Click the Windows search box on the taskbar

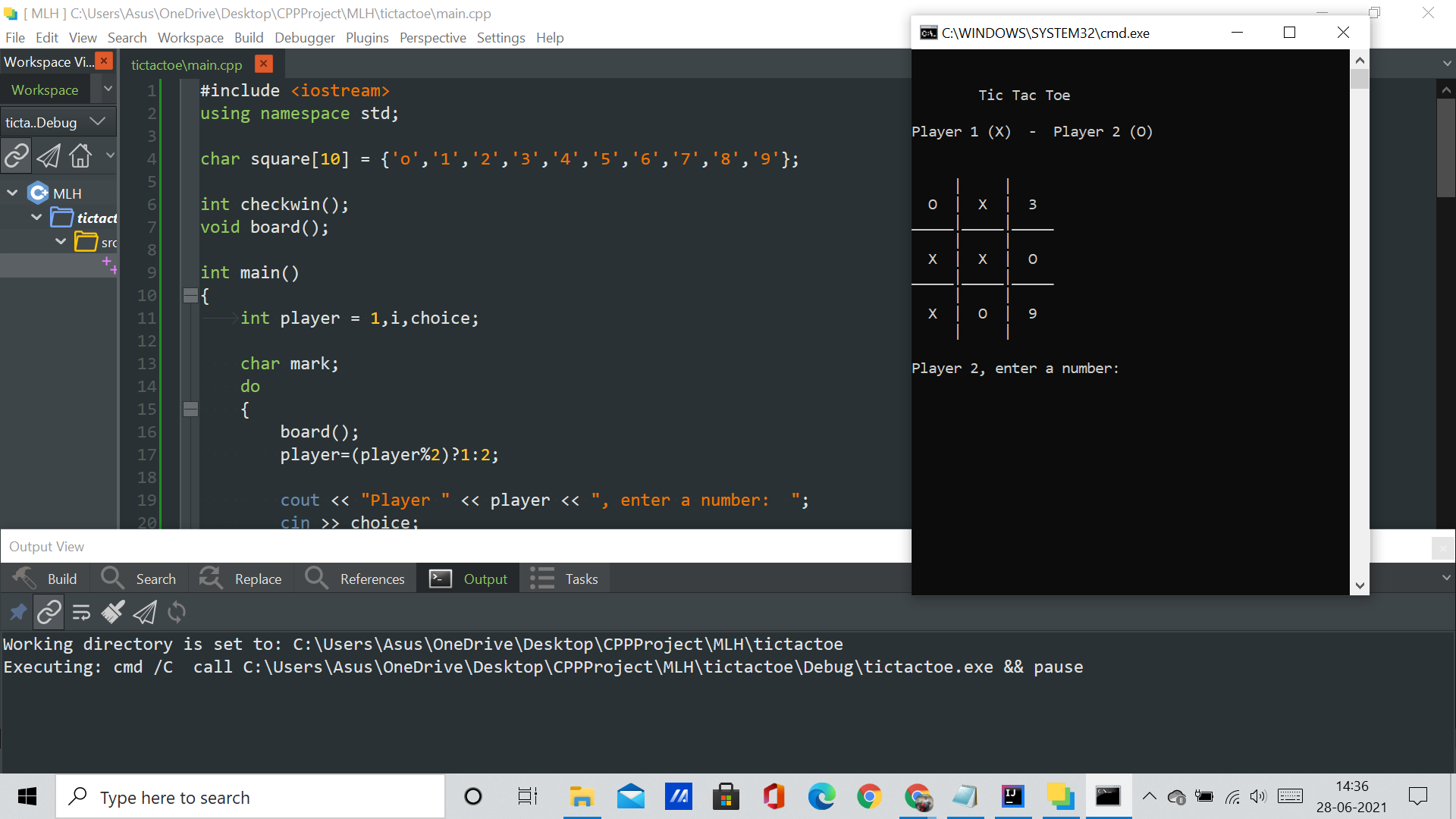[x=250, y=797]
